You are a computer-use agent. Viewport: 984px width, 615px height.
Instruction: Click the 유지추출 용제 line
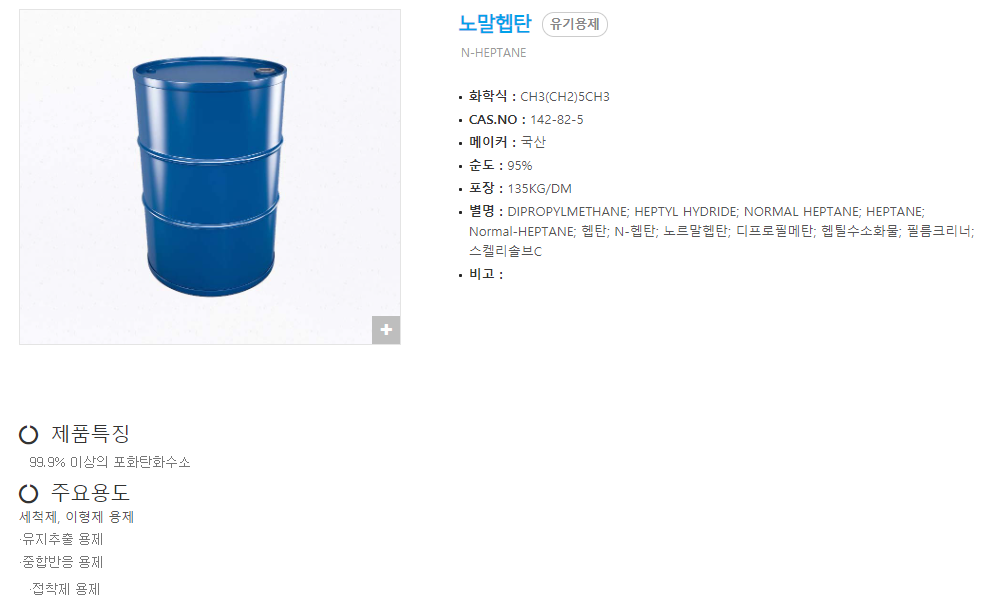pos(62,539)
